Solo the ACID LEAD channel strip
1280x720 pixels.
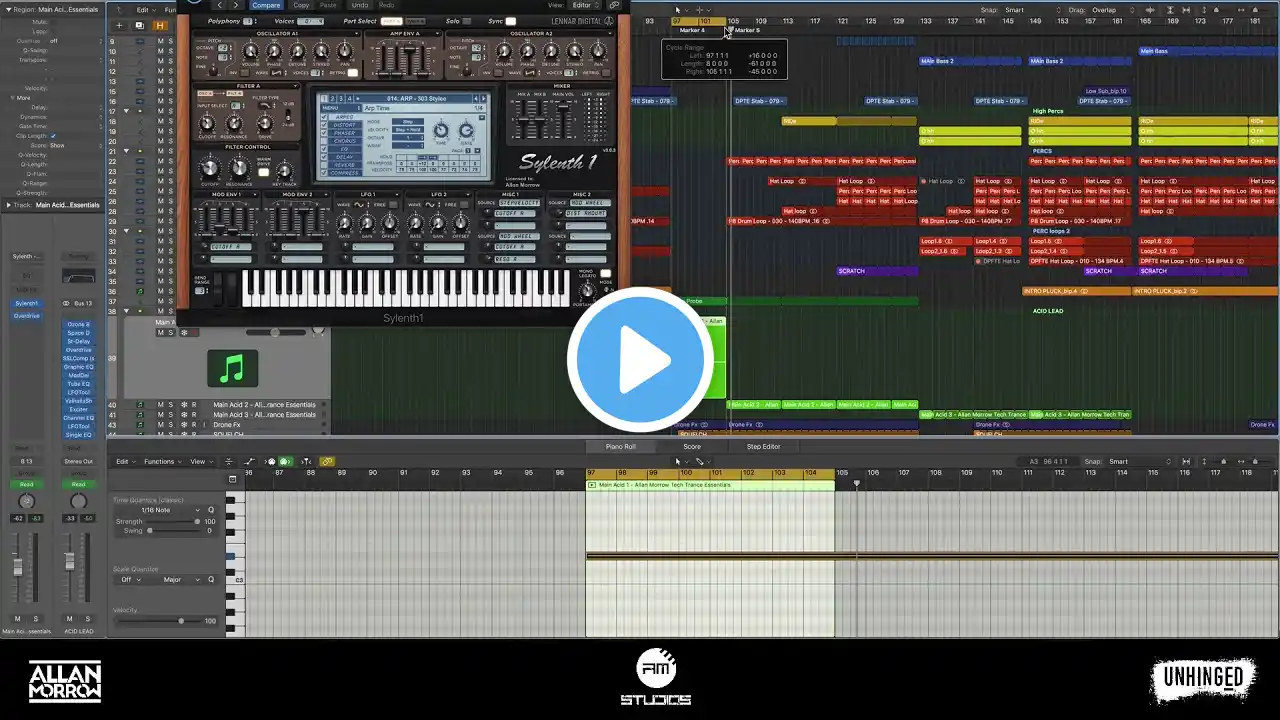coord(87,619)
